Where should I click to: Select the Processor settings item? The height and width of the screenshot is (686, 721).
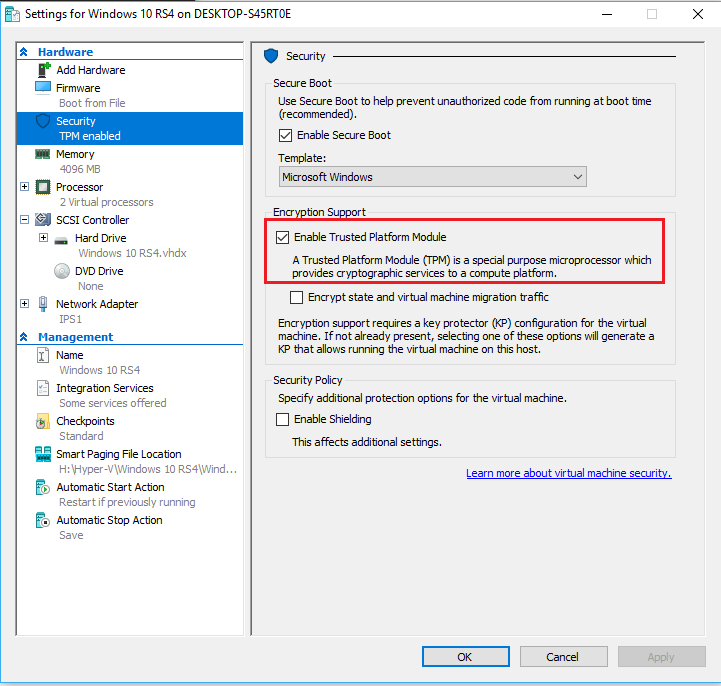(x=80, y=187)
